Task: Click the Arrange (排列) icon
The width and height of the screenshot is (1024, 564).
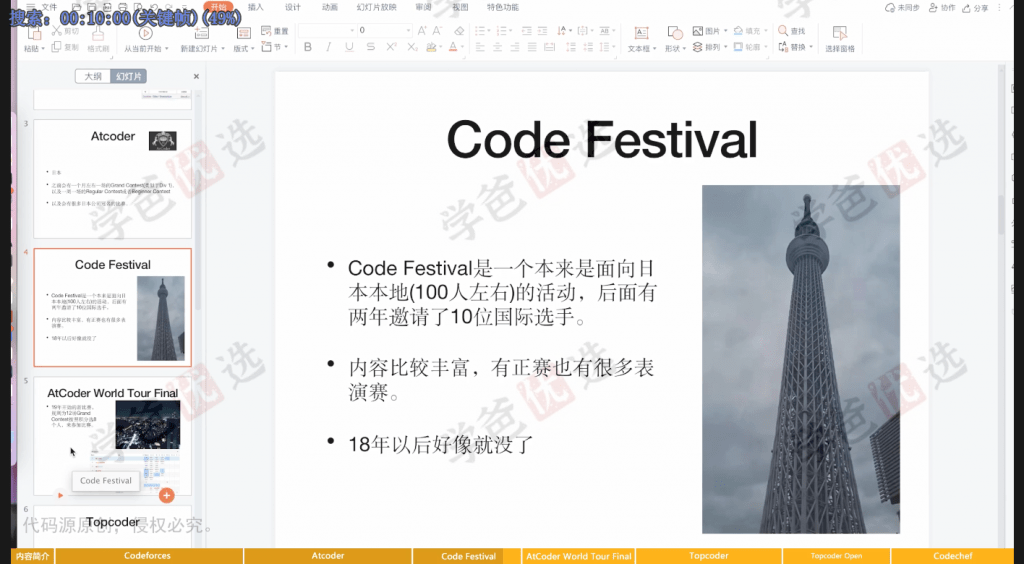Action: tap(697, 47)
